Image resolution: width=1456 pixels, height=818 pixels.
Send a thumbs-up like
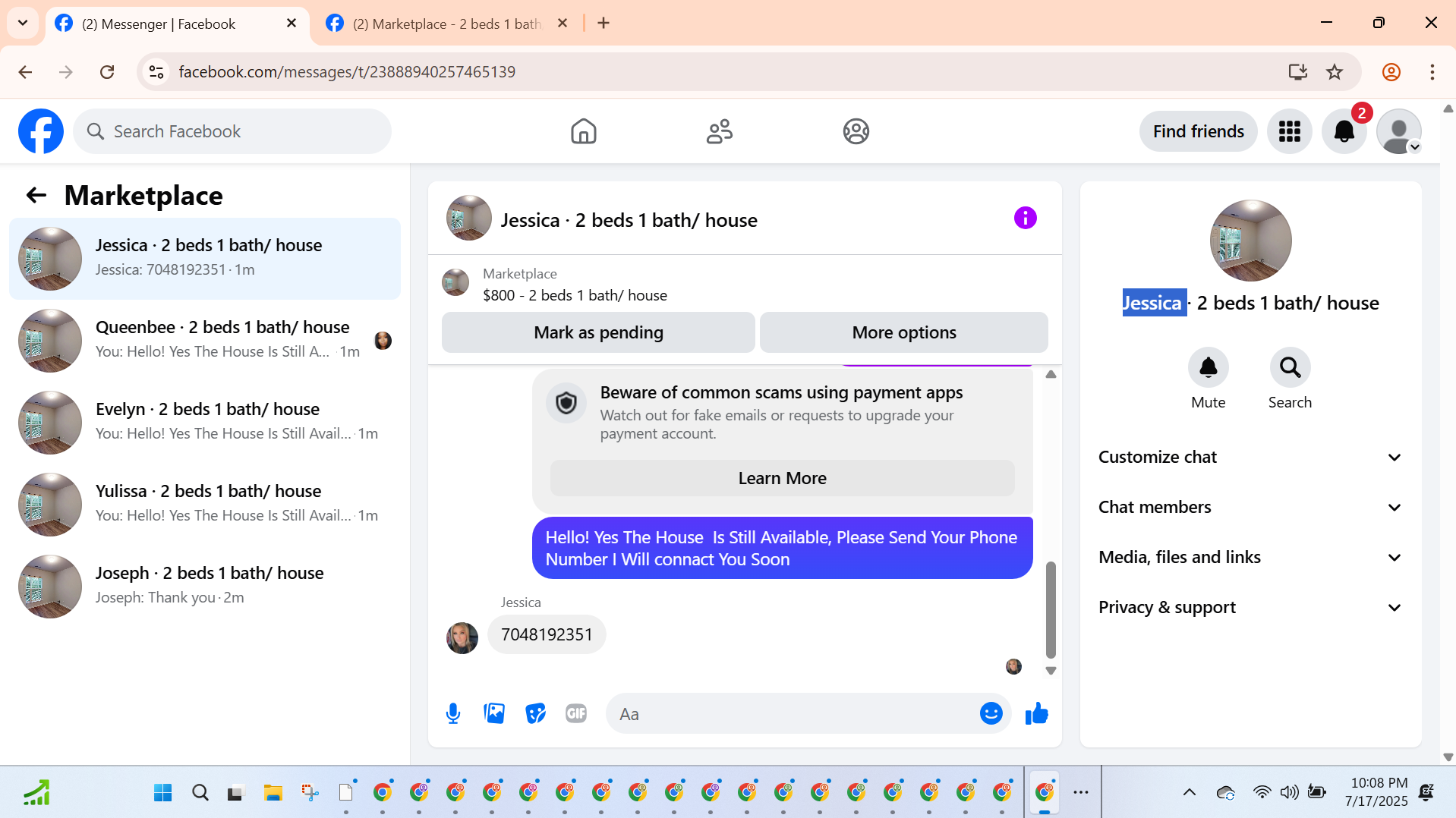(1036, 713)
